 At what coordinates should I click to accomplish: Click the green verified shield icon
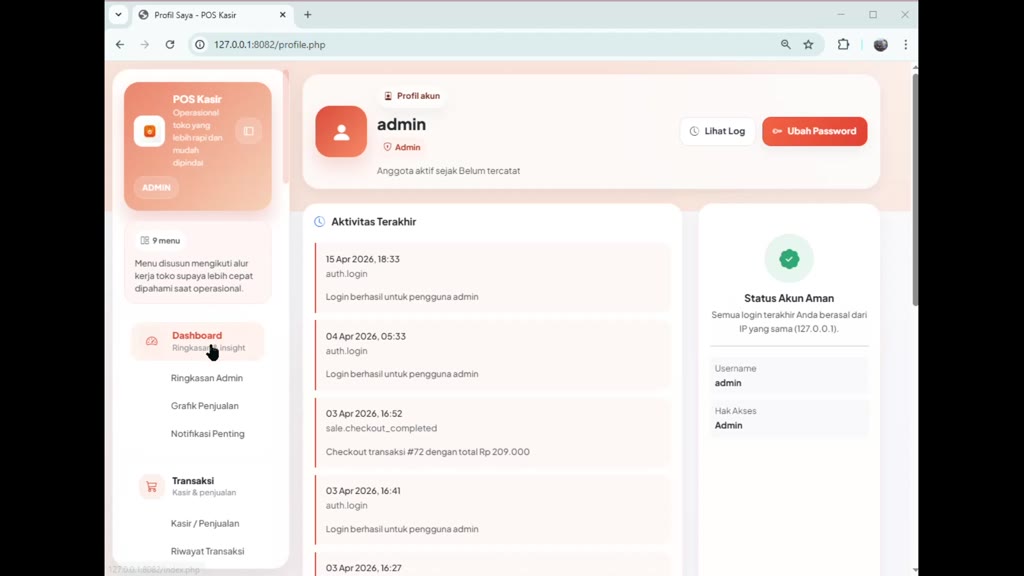tap(789, 259)
